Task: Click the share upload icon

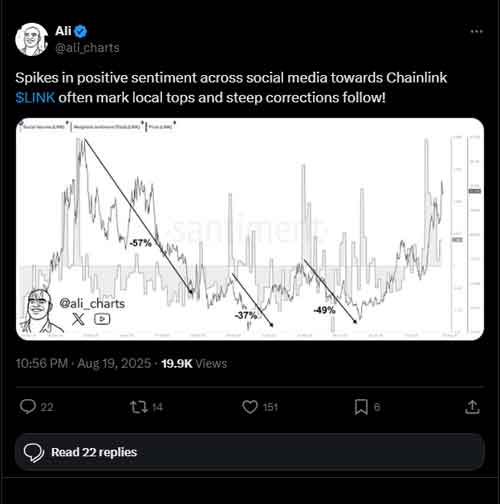Action: coord(472,407)
